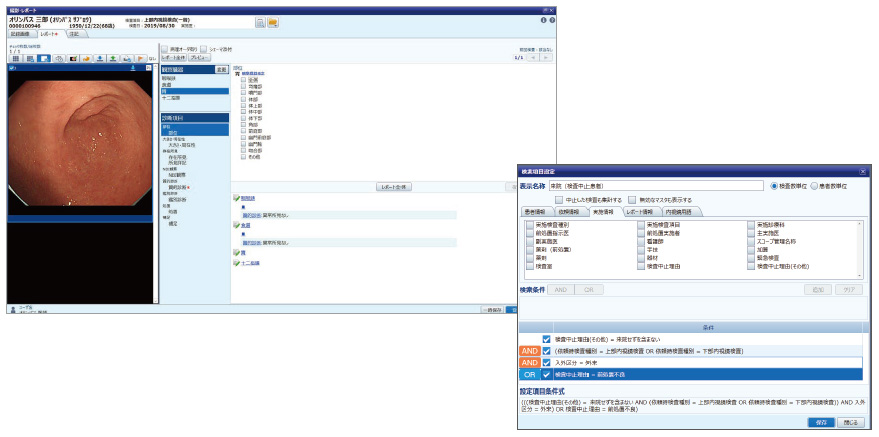This screenshot has height=437, width=879.
Task: Click the camera capture toolbar icon
Action: coord(73,59)
